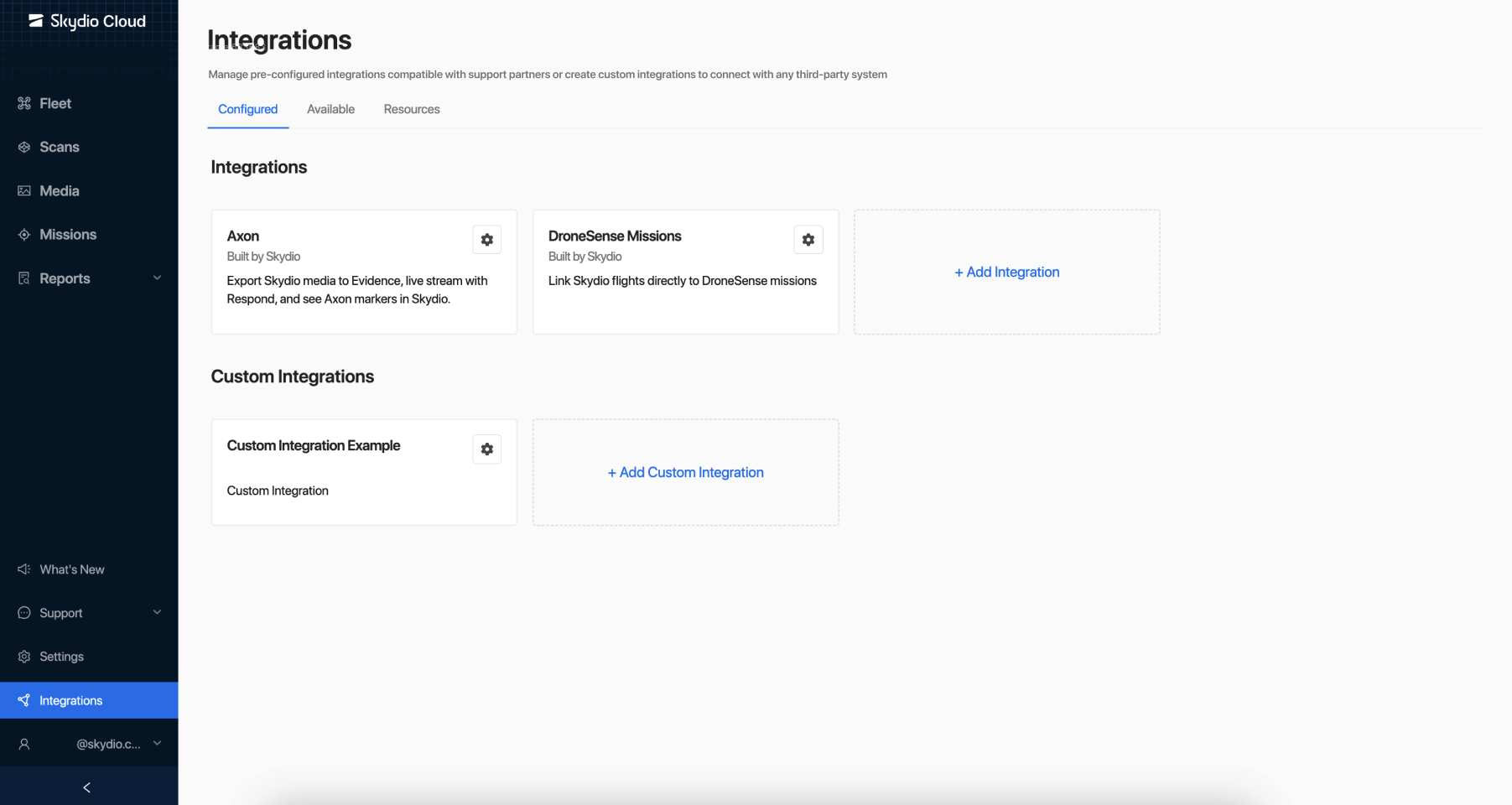
Task: Click the Fleet drone icon in sidebar
Action: (24, 103)
